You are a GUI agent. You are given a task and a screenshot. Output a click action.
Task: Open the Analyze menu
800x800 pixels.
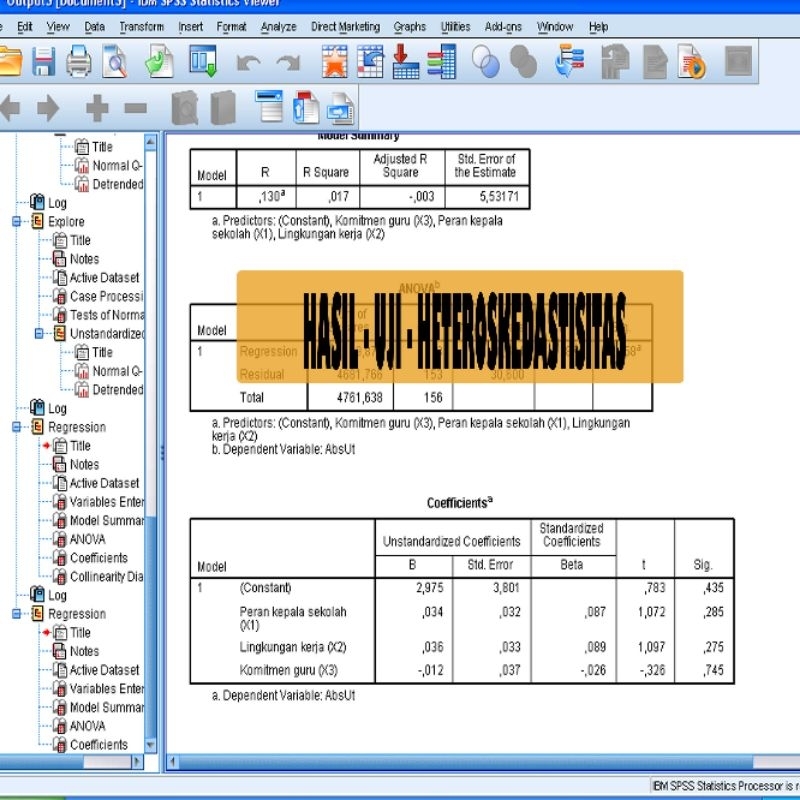(277, 27)
